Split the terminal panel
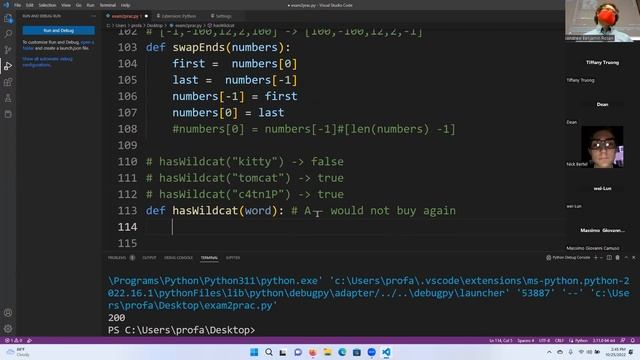Image resolution: width=640 pixels, height=360 pixels. (609, 258)
